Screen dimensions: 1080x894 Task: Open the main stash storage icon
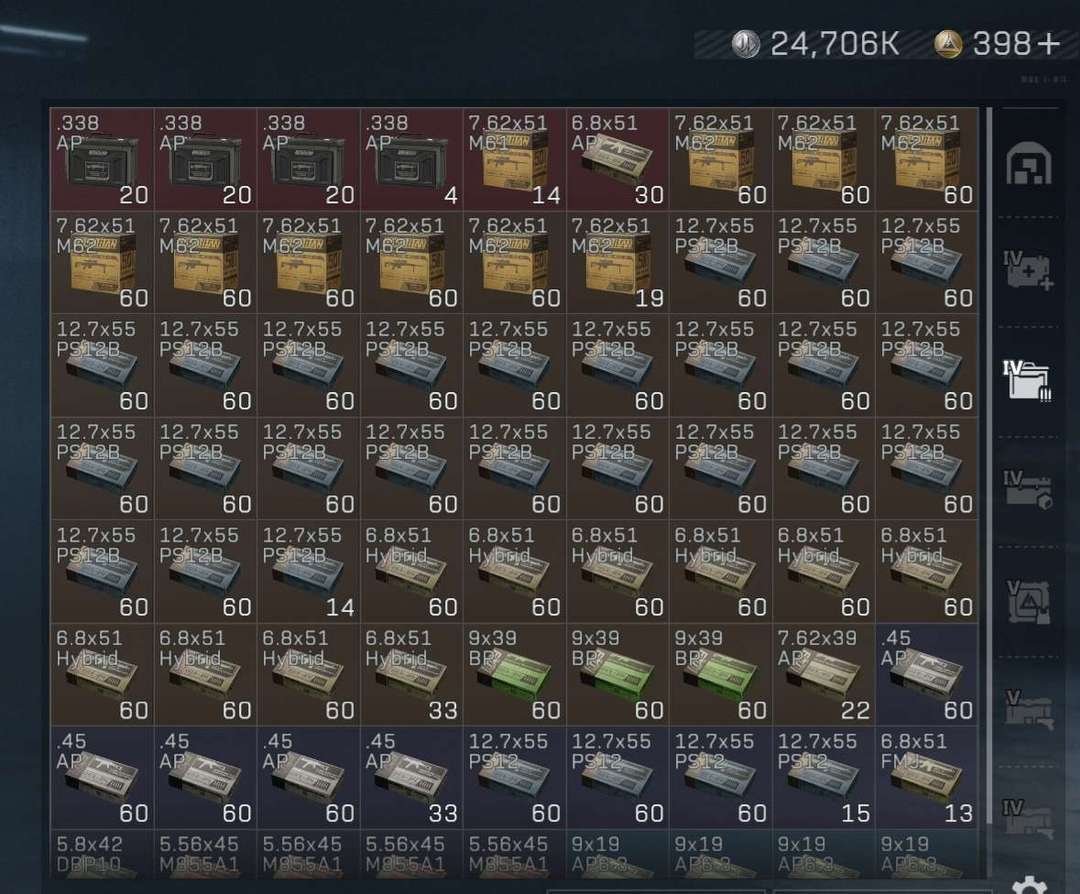click(x=1028, y=165)
